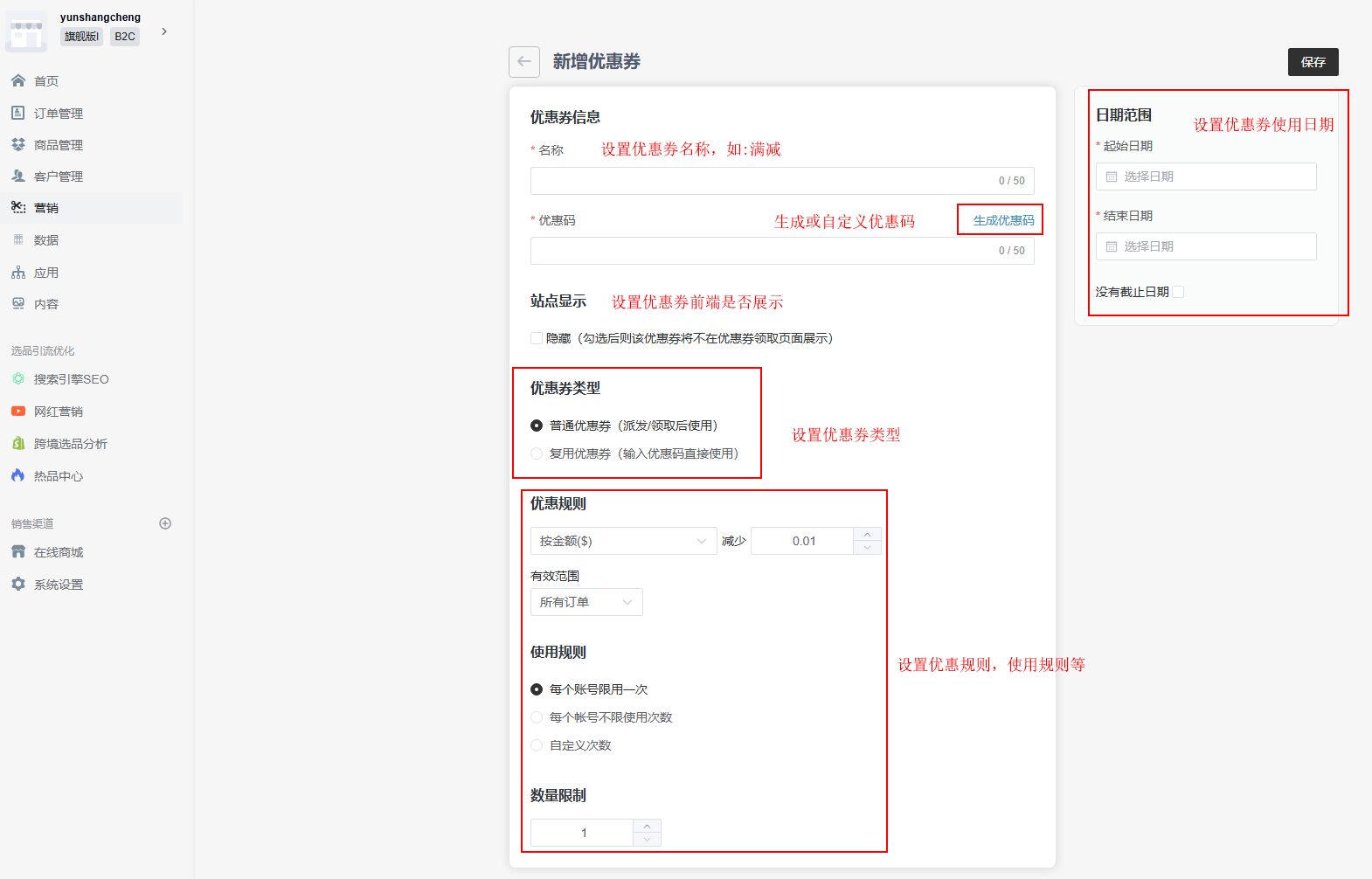Expand the 所有订单 scope dropdown
Image resolution: width=1372 pixels, height=879 pixels.
tap(586, 602)
